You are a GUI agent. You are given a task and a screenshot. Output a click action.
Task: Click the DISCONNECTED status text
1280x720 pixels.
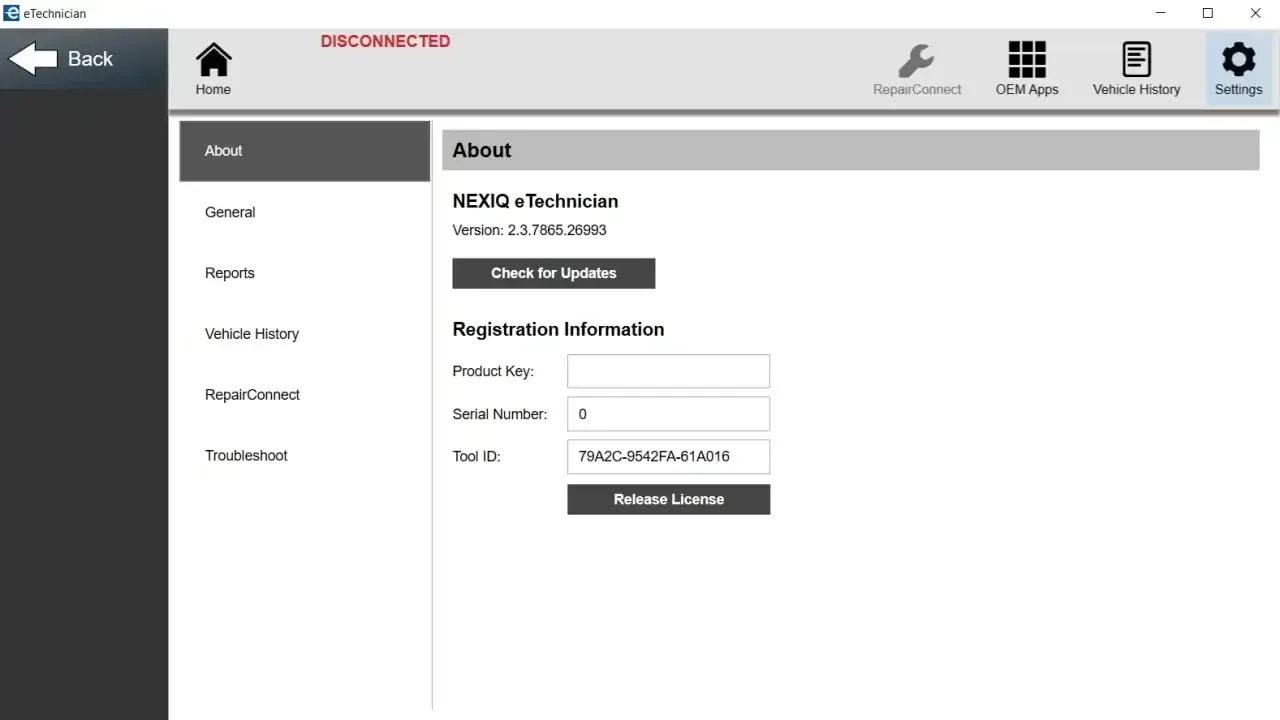tap(385, 41)
